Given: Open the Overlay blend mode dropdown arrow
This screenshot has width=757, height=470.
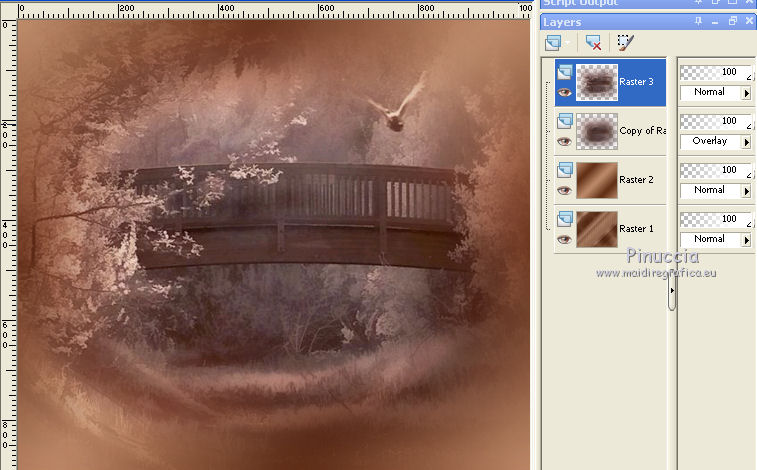Looking at the screenshot, I should pos(747,142).
